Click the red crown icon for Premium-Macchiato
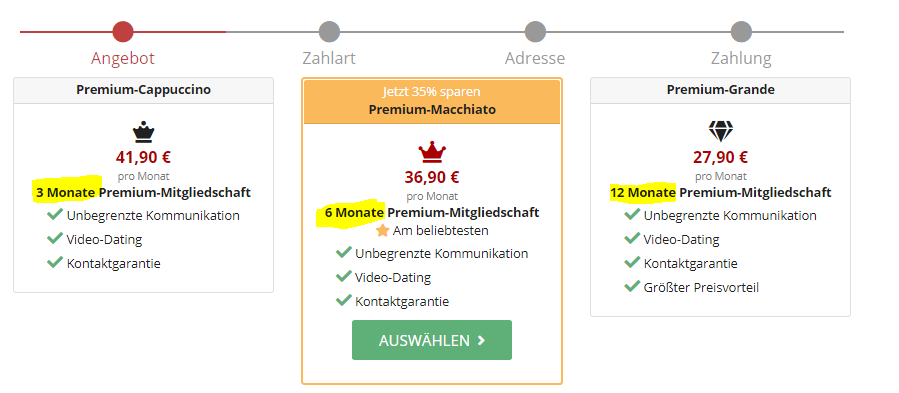Viewport: 899px width, 393px height. point(432,153)
